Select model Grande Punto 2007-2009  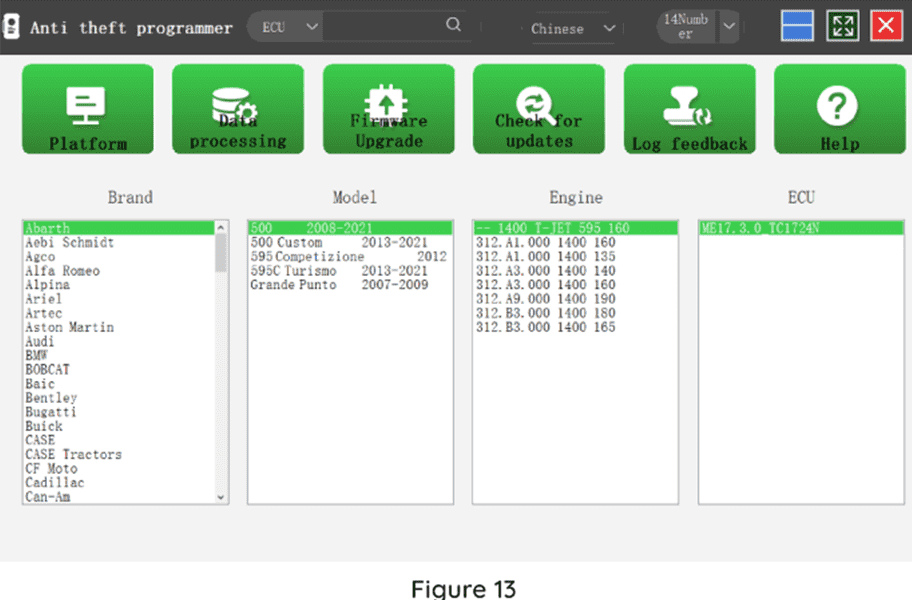point(350,285)
